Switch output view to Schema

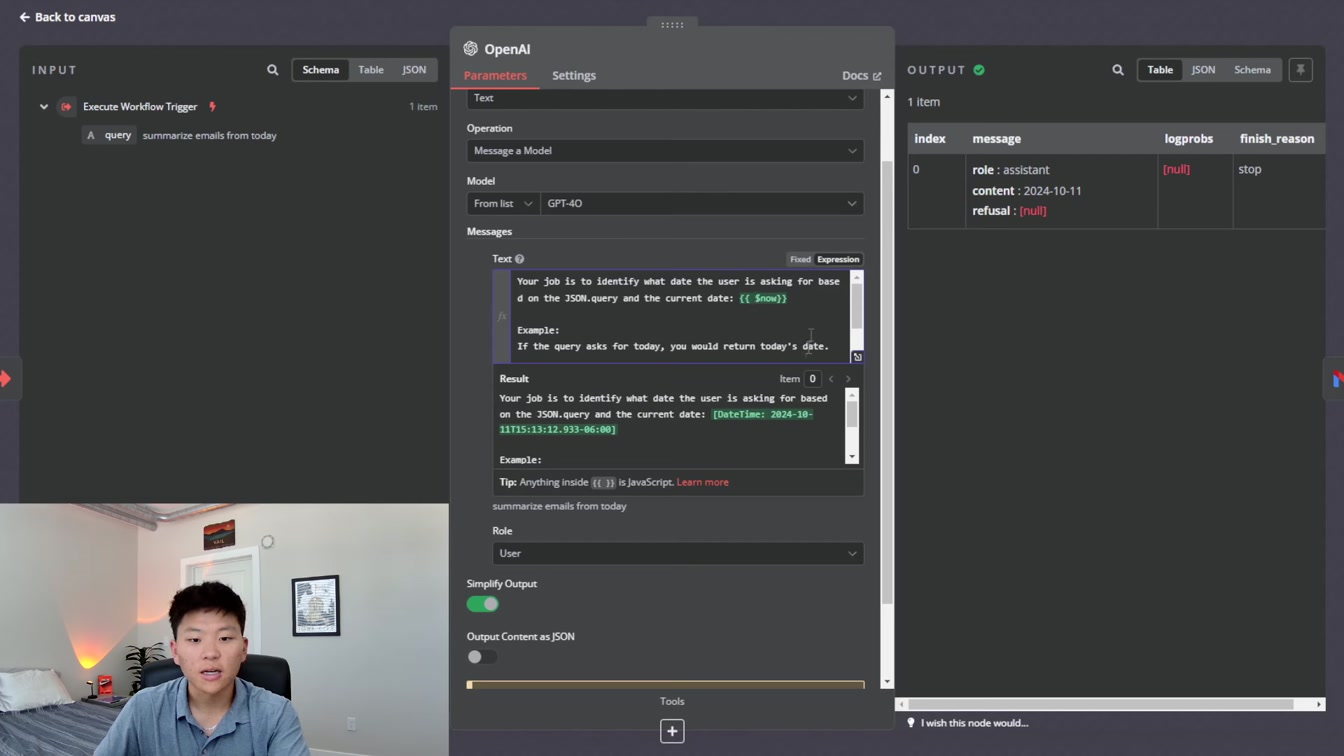(x=1252, y=70)
